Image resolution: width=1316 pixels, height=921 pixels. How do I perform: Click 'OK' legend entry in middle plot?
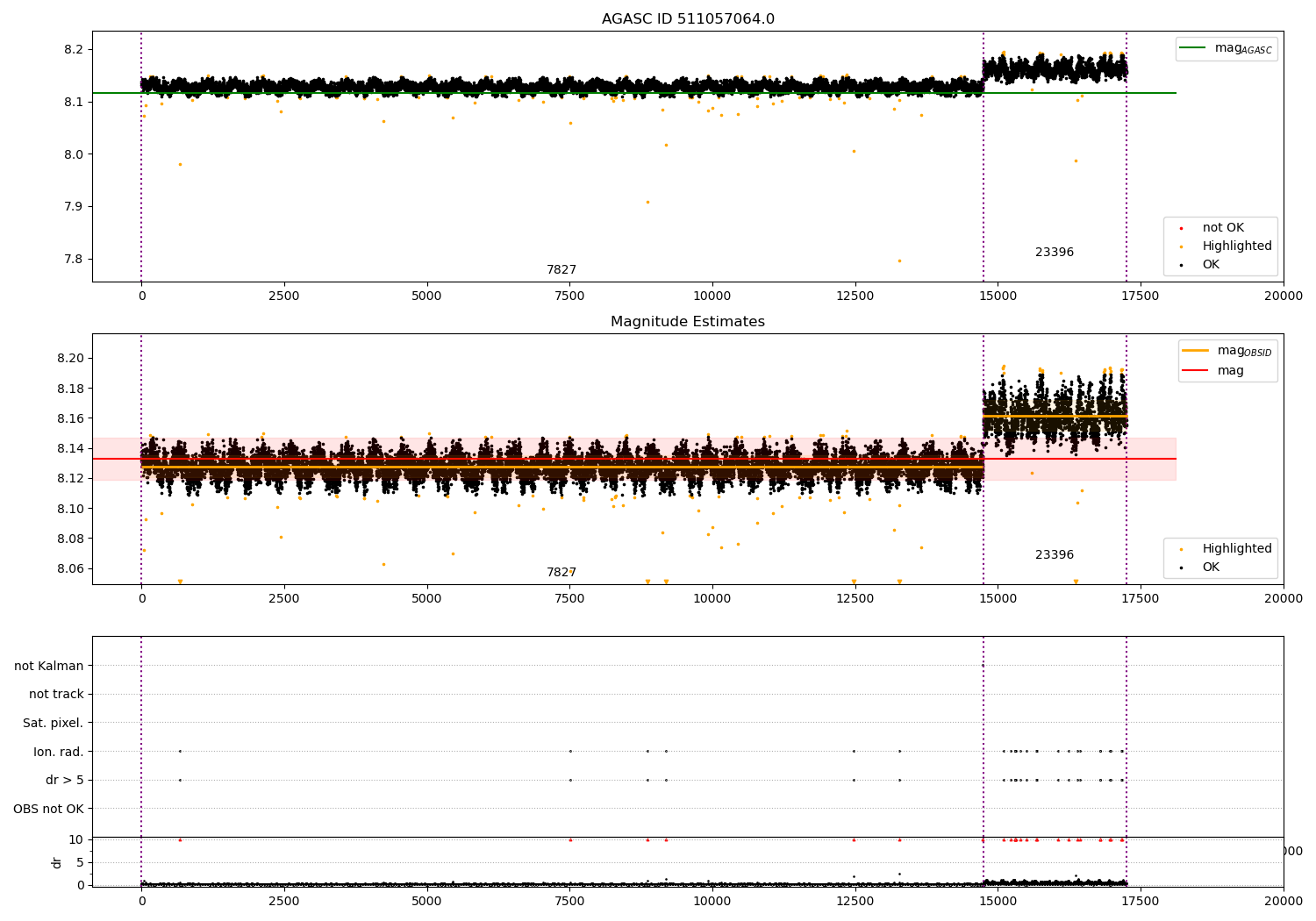point(1211,568)
